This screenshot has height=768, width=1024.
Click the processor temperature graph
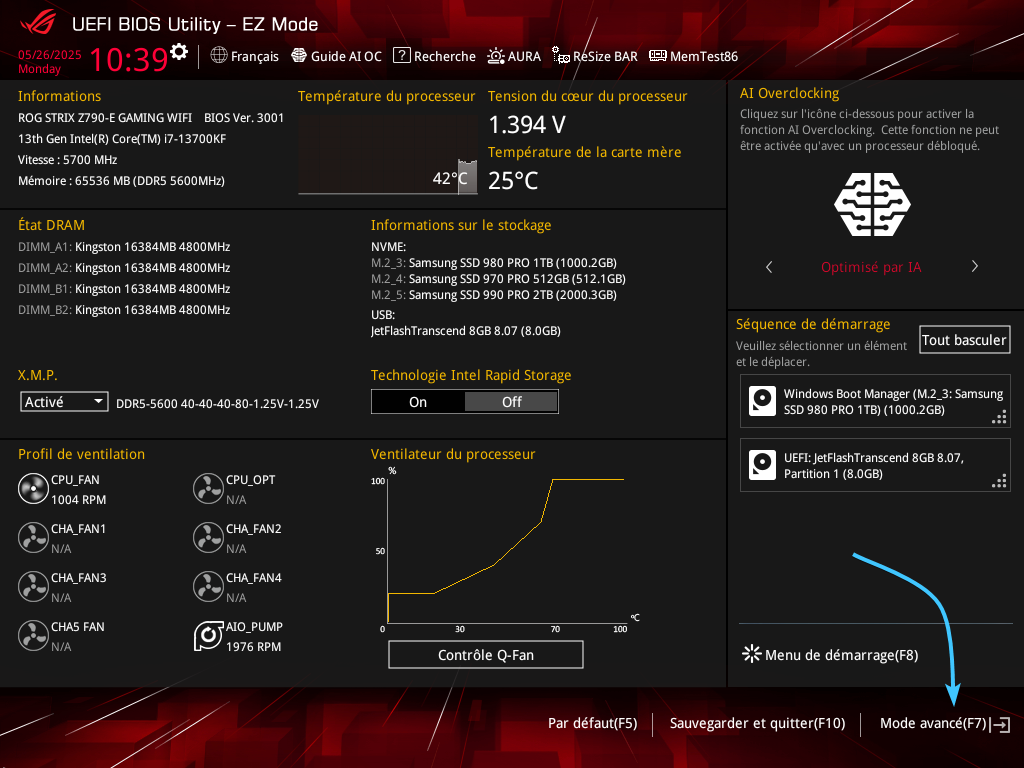(388, 155)
